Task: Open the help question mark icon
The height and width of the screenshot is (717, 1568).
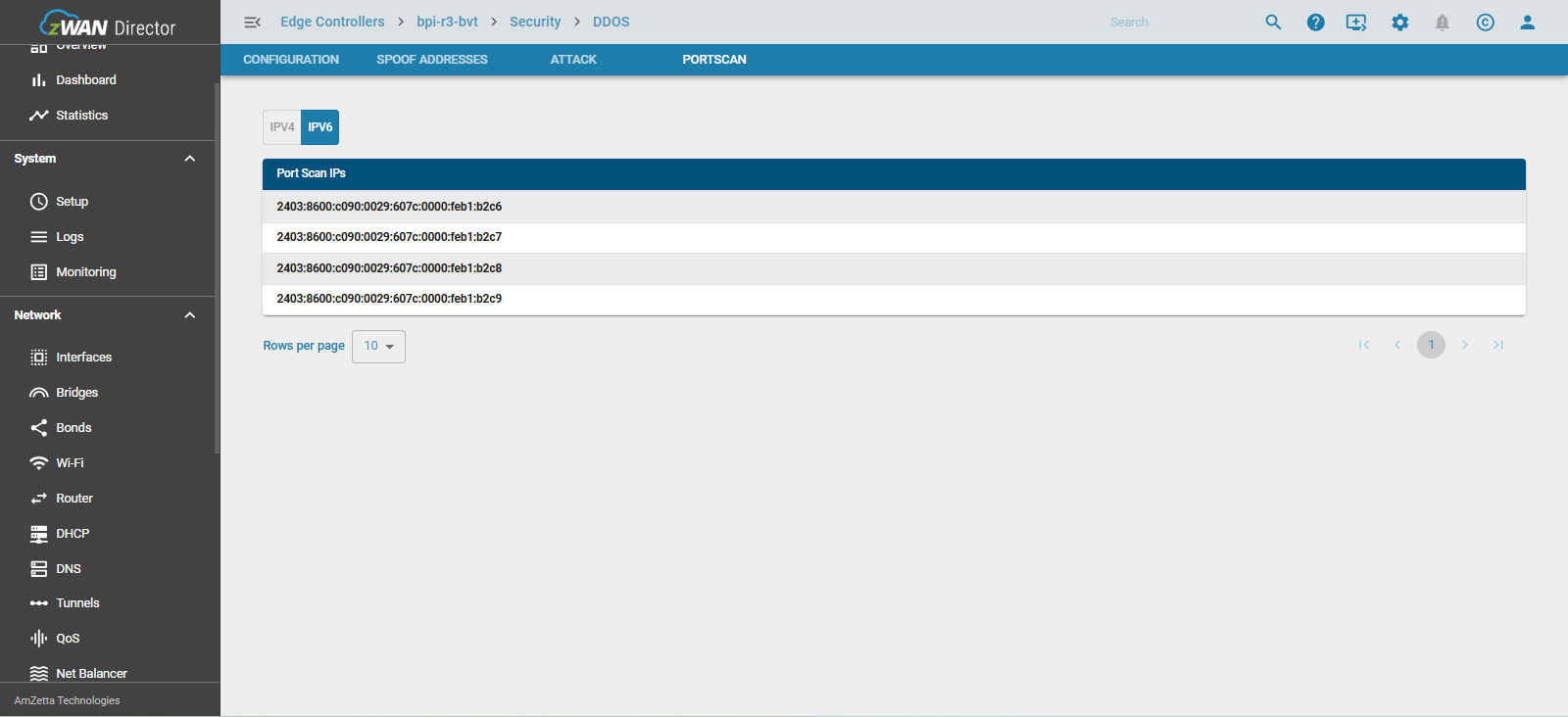Action: pyautogui.click(x=1315, y=22)
